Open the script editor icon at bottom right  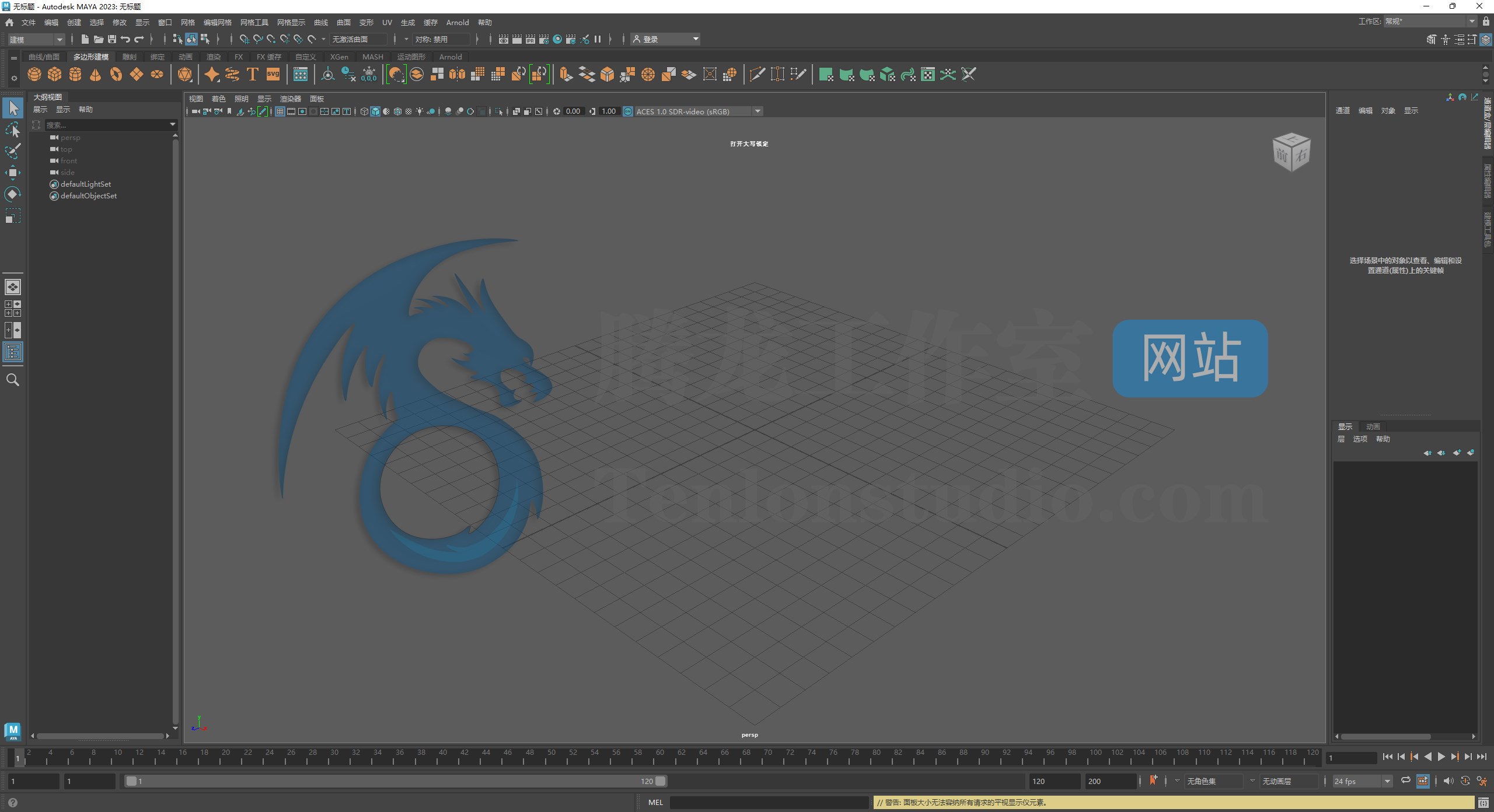[1483, 803]
